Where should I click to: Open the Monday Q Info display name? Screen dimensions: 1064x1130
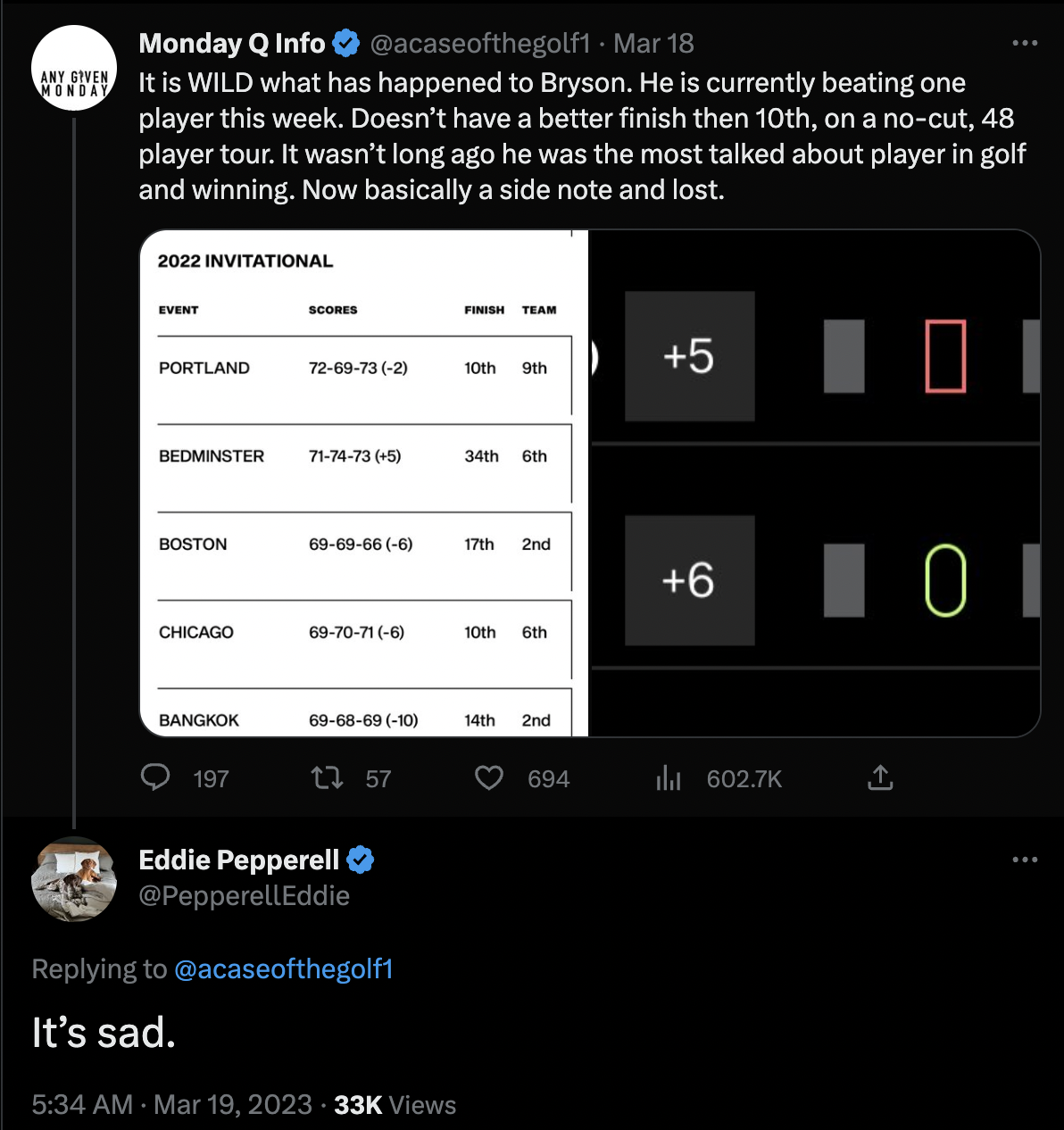[x=232, y=43]
